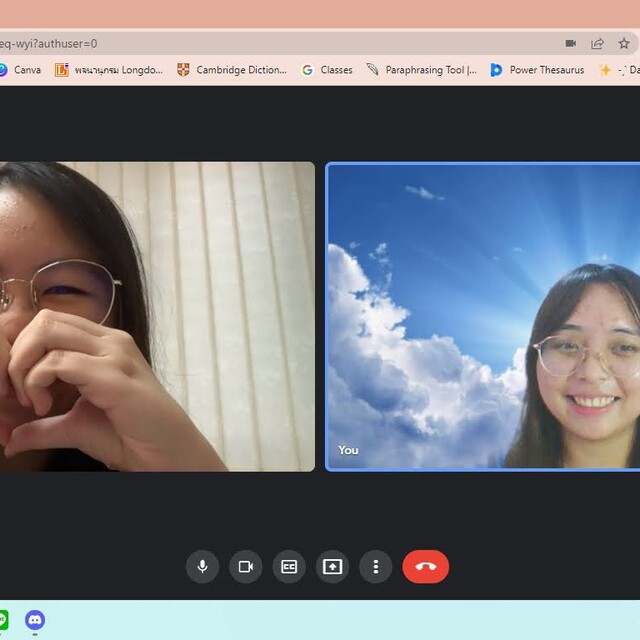The width and height of the screenshot is (640, 640).
Task: Hang up with the red leave call button
Action: [425, 567]
